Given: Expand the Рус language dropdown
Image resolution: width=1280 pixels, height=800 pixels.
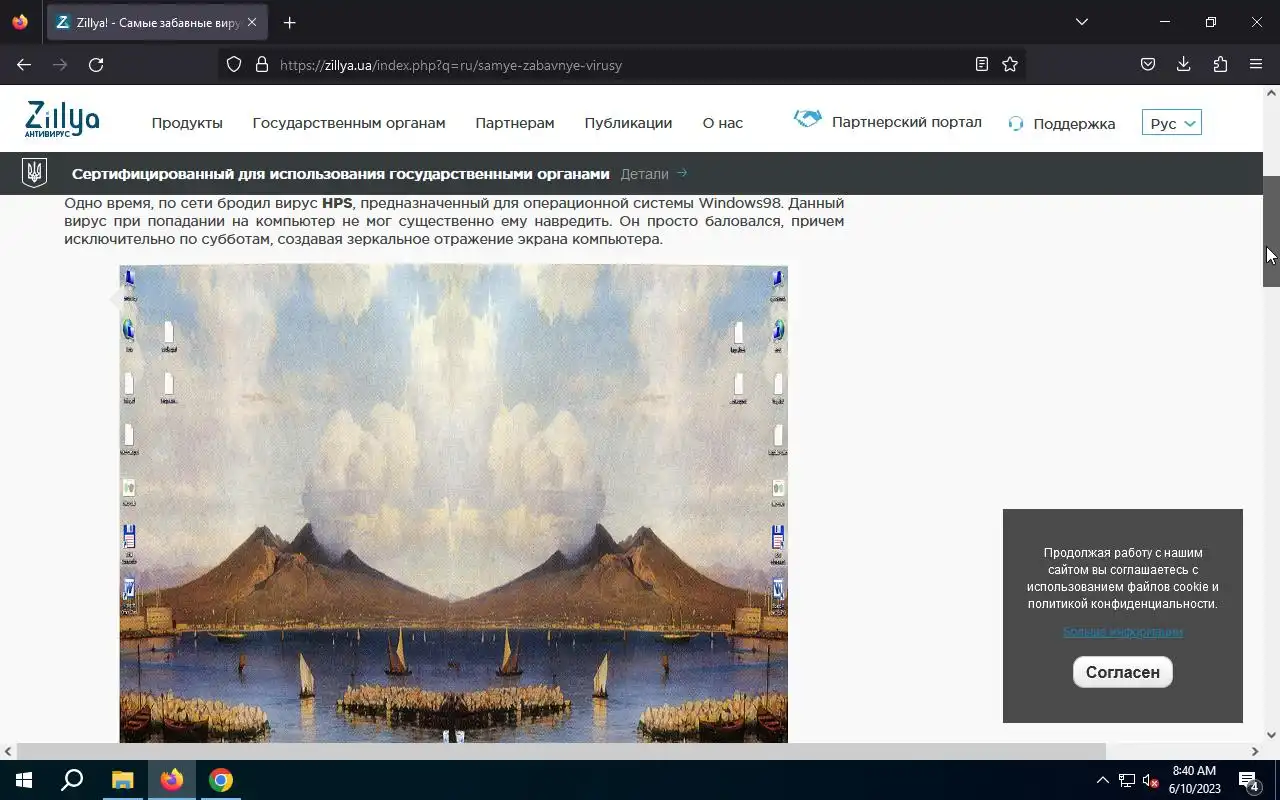Looking at the screenshot, I should 1172,123.
